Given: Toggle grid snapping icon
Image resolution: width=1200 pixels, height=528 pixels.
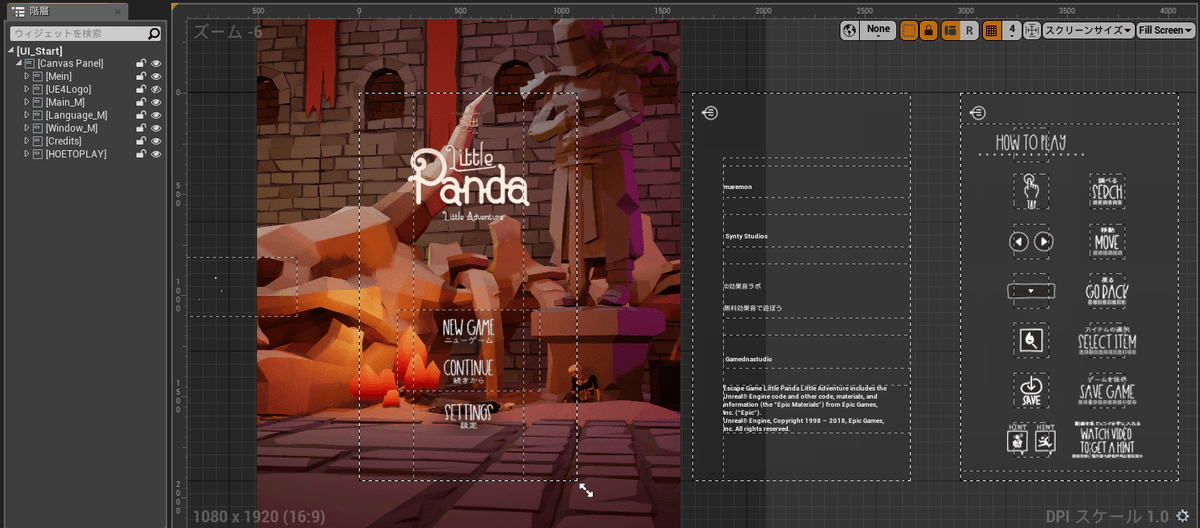Looking at the screenshot, I should click(991, 31).
